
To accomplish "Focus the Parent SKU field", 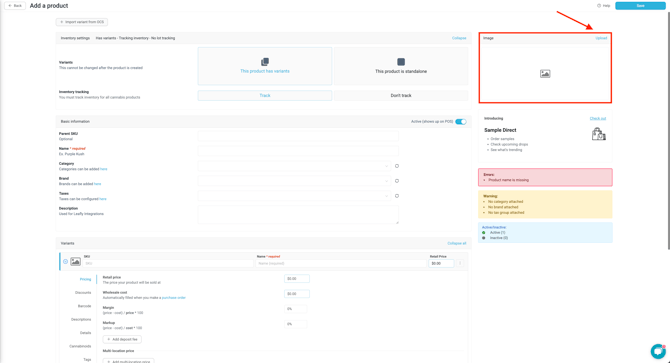I will point(298,136).
